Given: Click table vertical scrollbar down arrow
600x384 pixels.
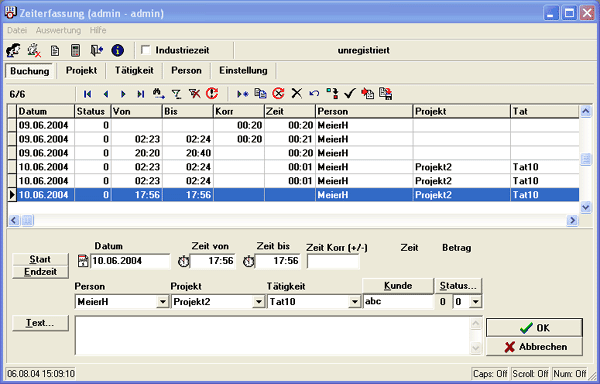Looking at the screenshot, I should [586, 207].
